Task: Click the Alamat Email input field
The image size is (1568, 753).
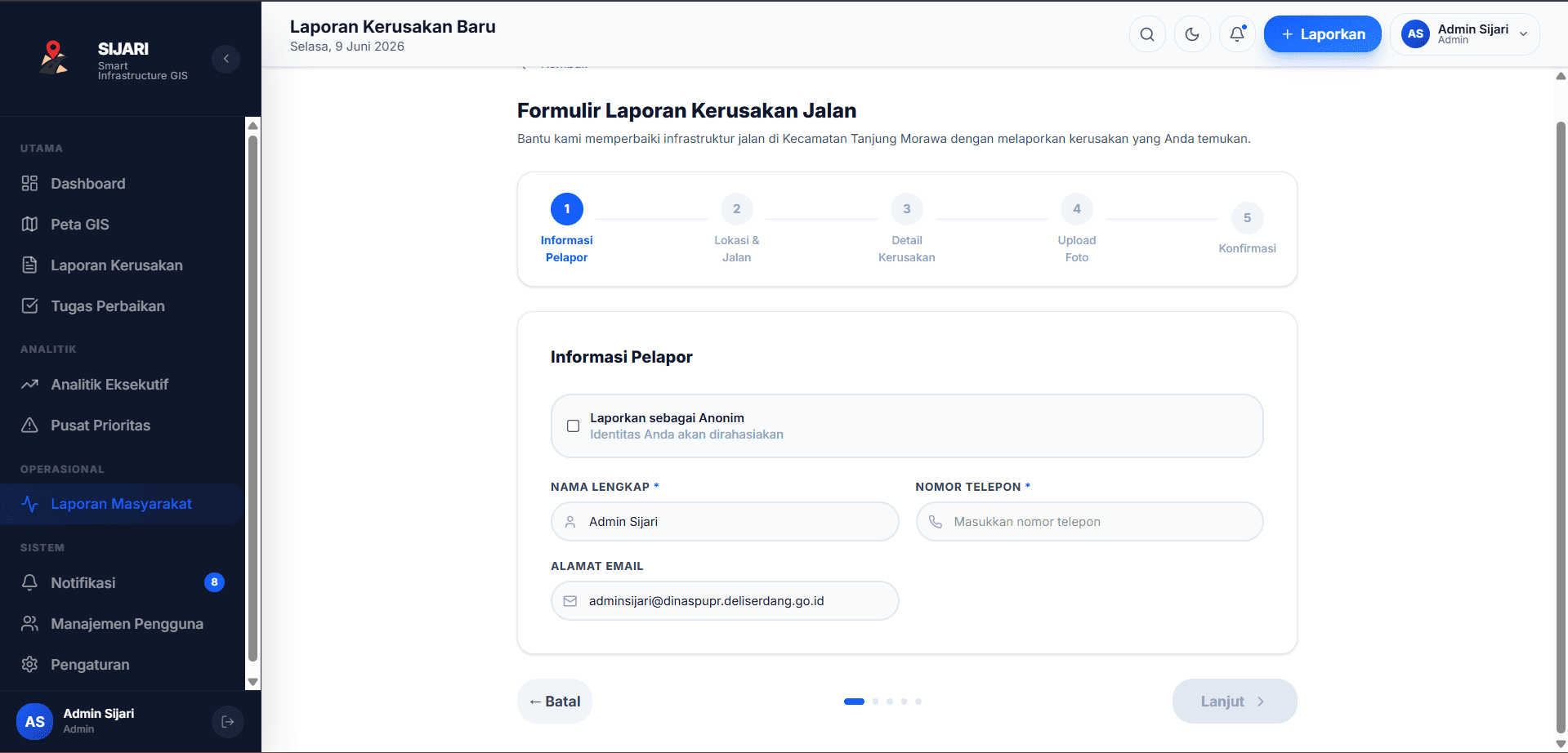Action: point(725,601)
